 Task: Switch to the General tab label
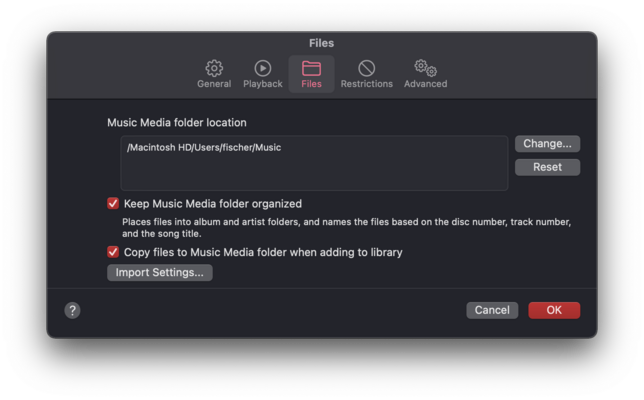click(x=214, y=84)
